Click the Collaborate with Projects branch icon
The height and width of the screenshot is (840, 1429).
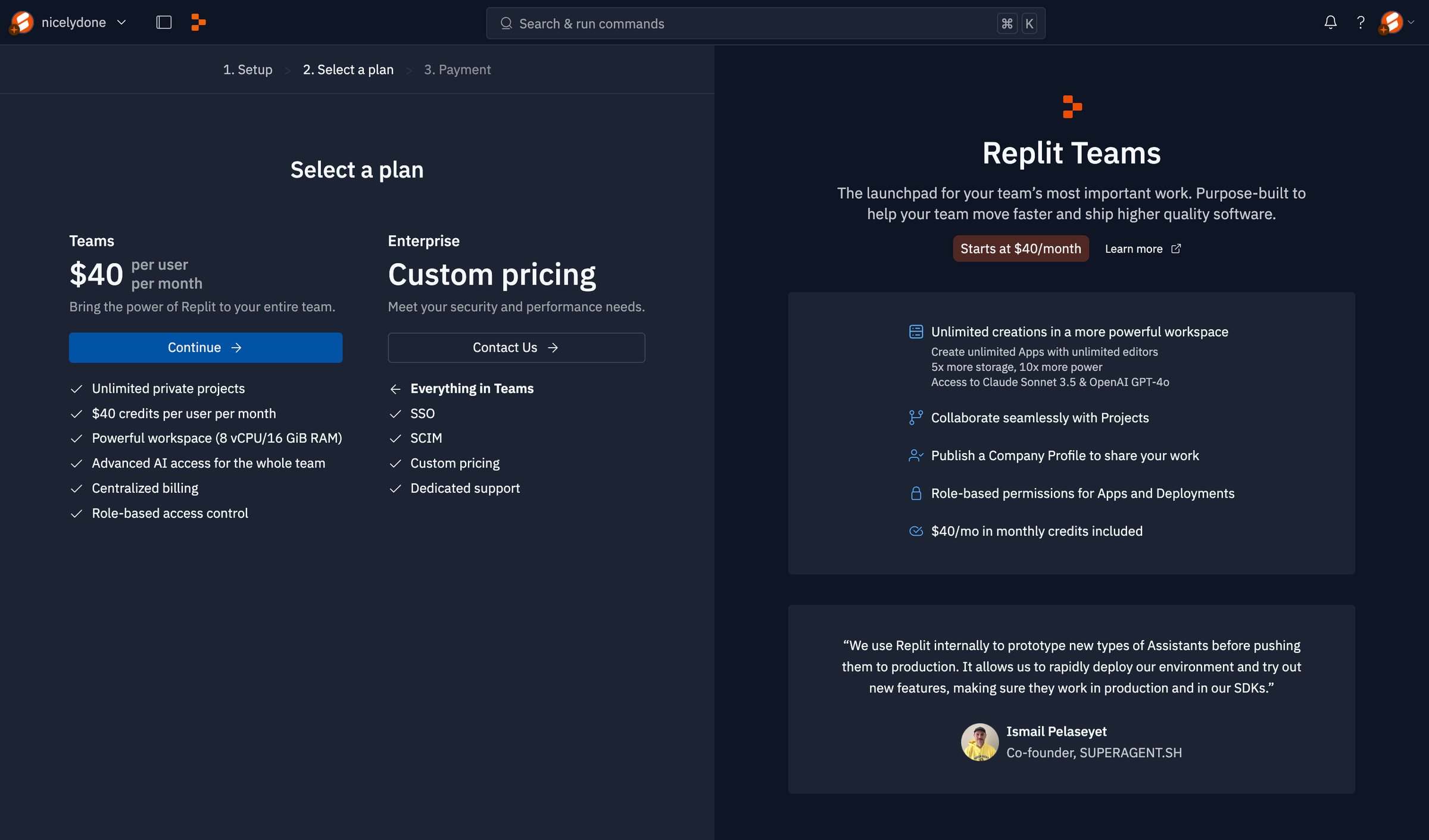(x=916, y=418)
